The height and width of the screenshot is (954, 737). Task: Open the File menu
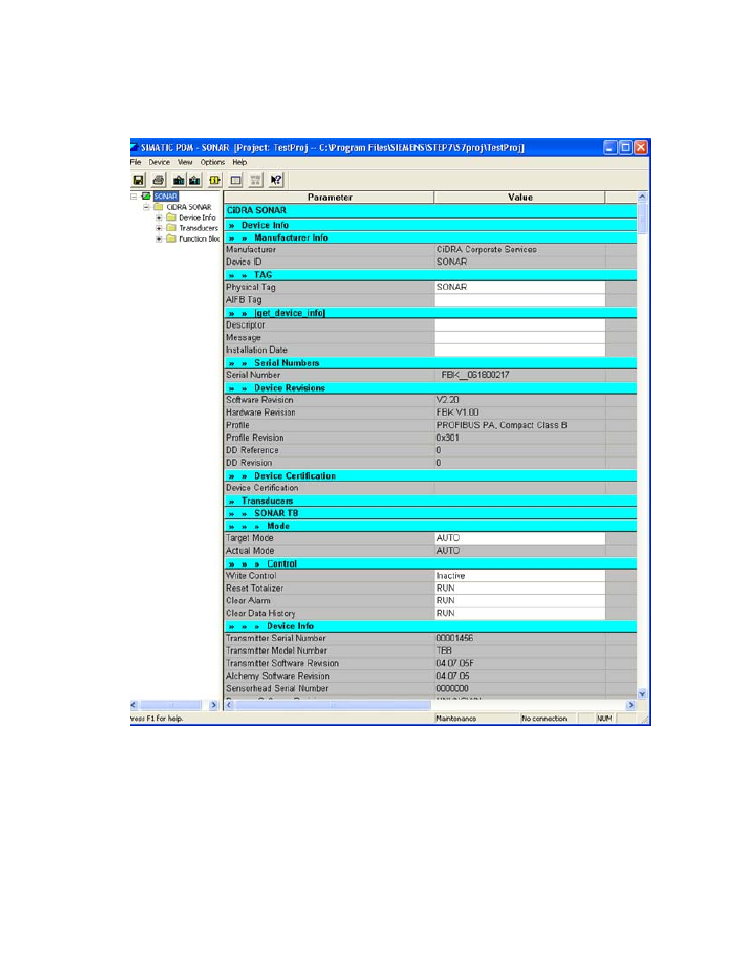click(135, 162)
